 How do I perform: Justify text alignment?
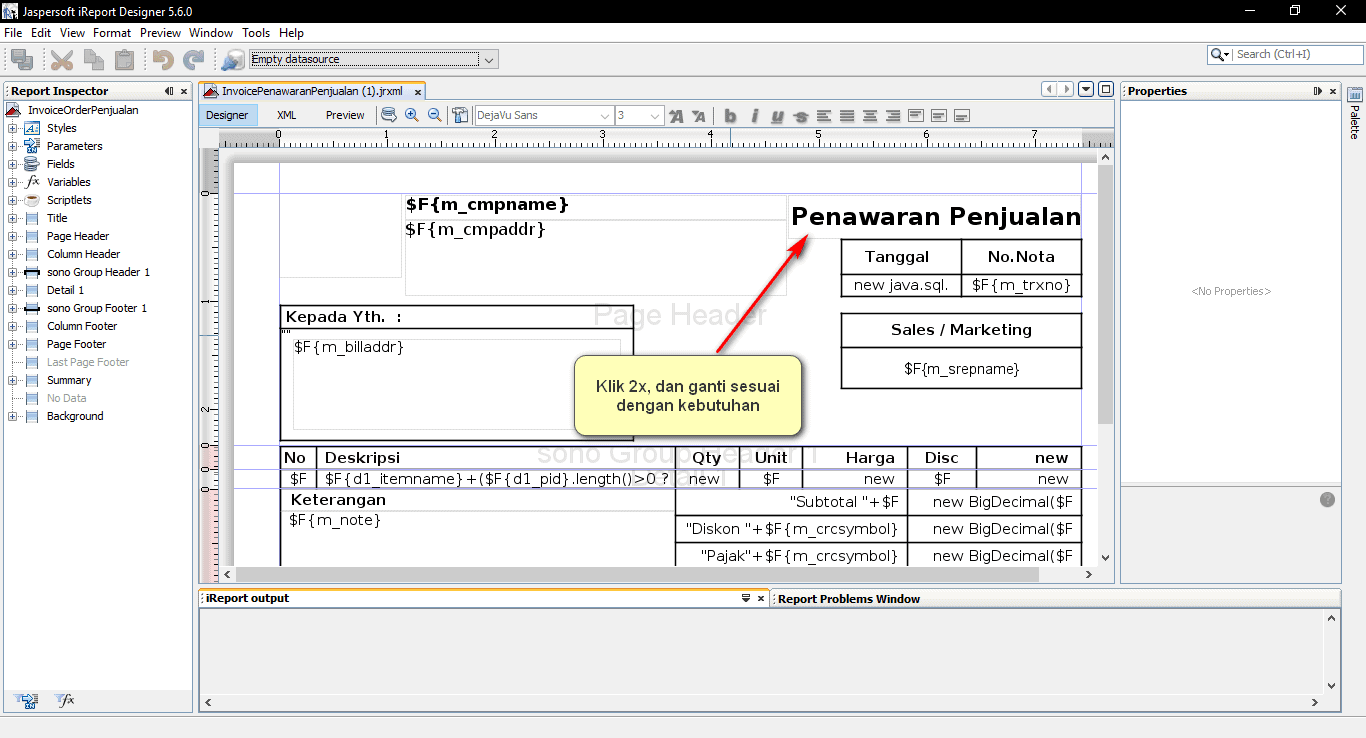847,116
